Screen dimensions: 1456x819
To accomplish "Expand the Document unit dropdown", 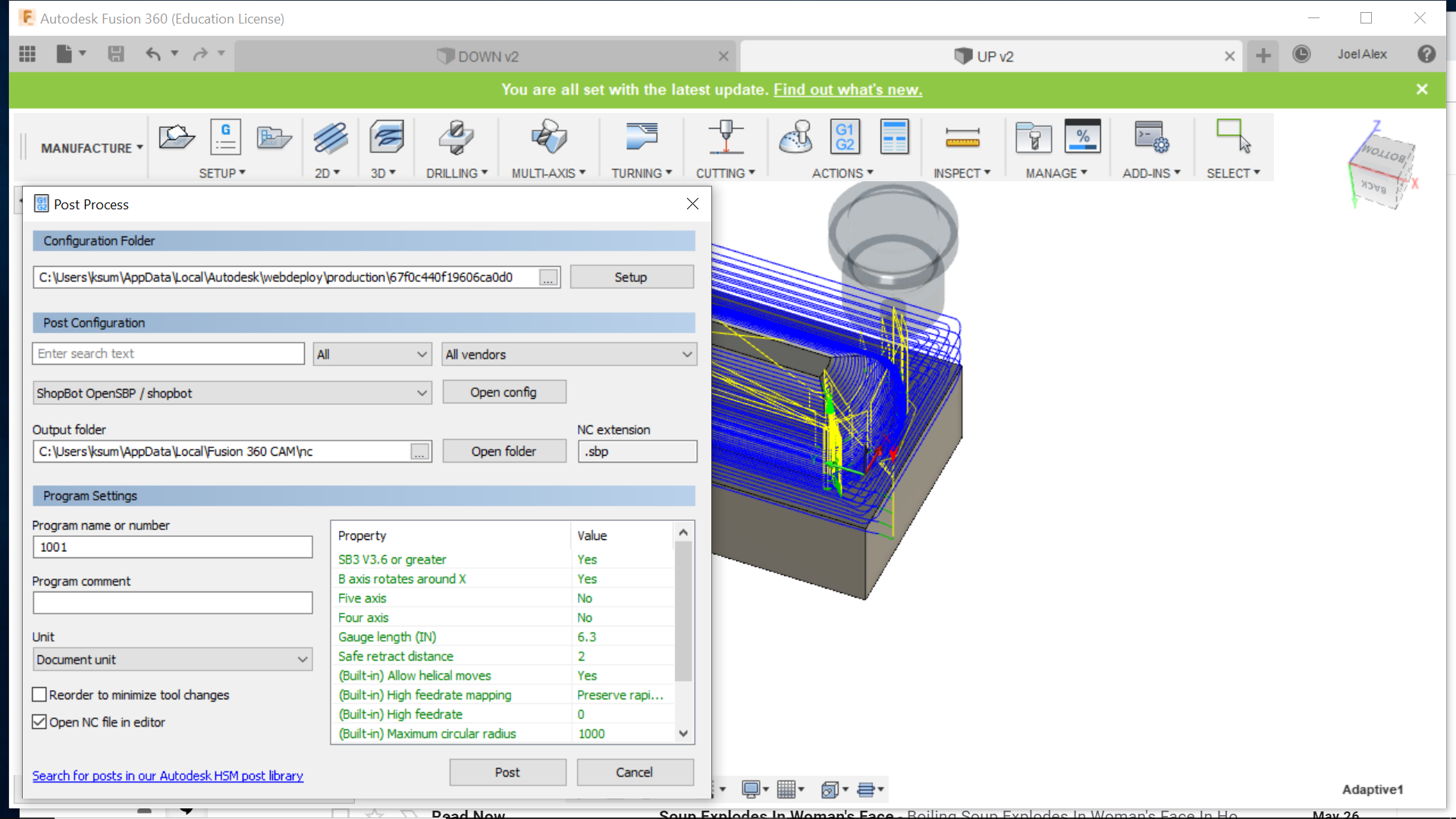I will [x=173, y=660].
